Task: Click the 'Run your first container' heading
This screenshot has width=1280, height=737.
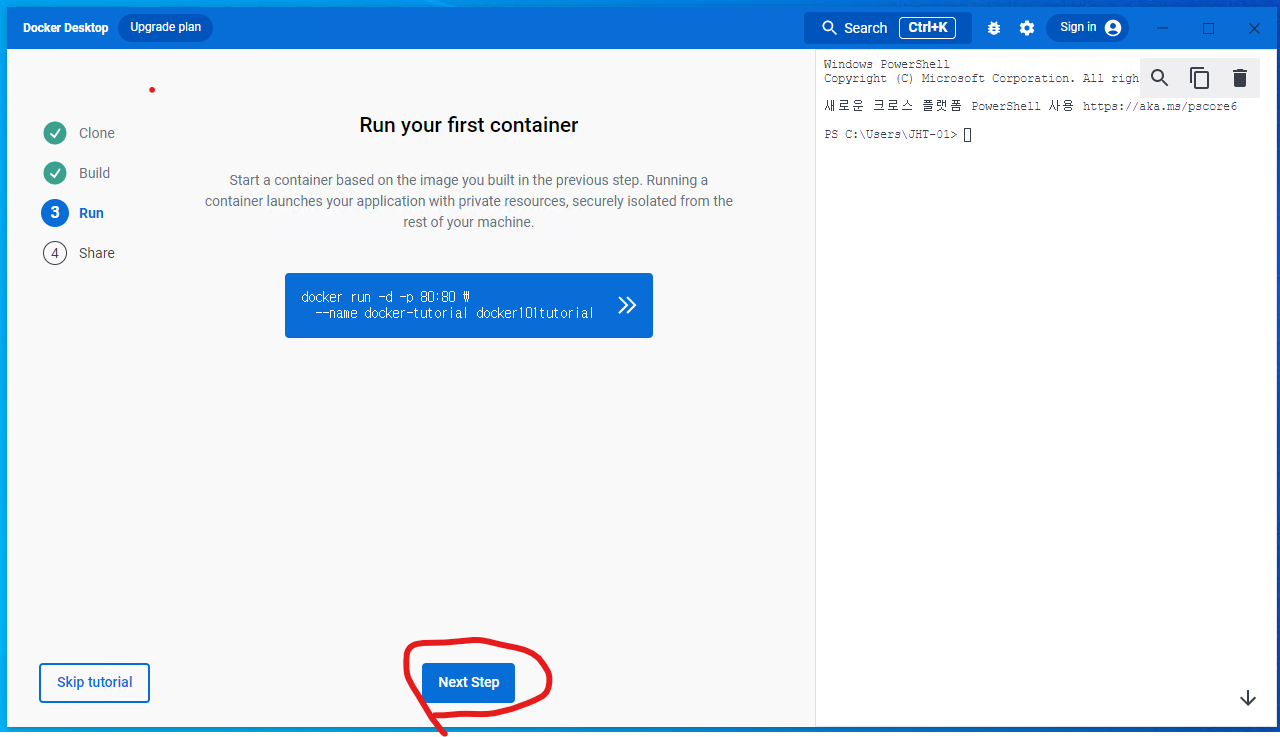Action: click(x=469, y=125)
